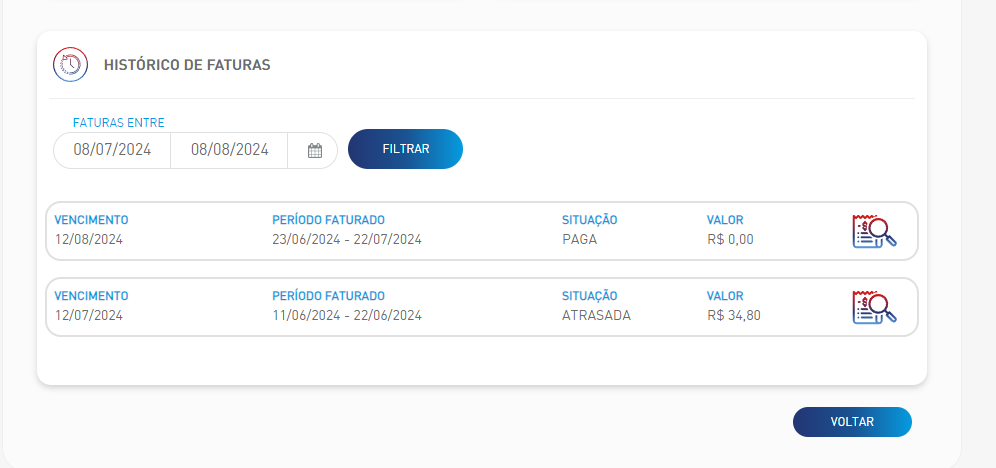Screen dimensions: 996x468
Task: Select the start date field 08/07/2024
Action: coord(112,150)
